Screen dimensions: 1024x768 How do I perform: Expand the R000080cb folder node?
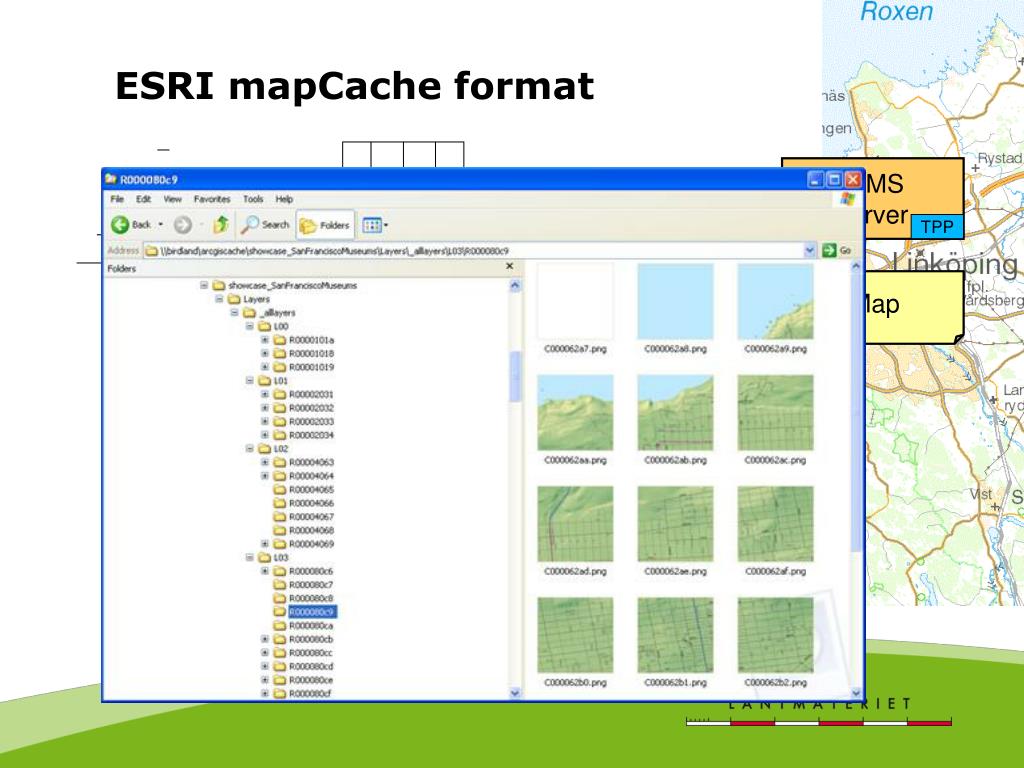click(264, 639)
